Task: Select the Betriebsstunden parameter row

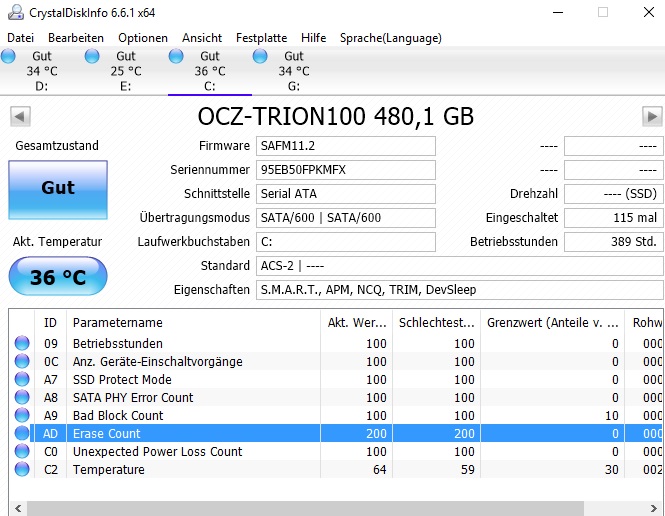Action: pyautogui.click(x=336, y=343)
